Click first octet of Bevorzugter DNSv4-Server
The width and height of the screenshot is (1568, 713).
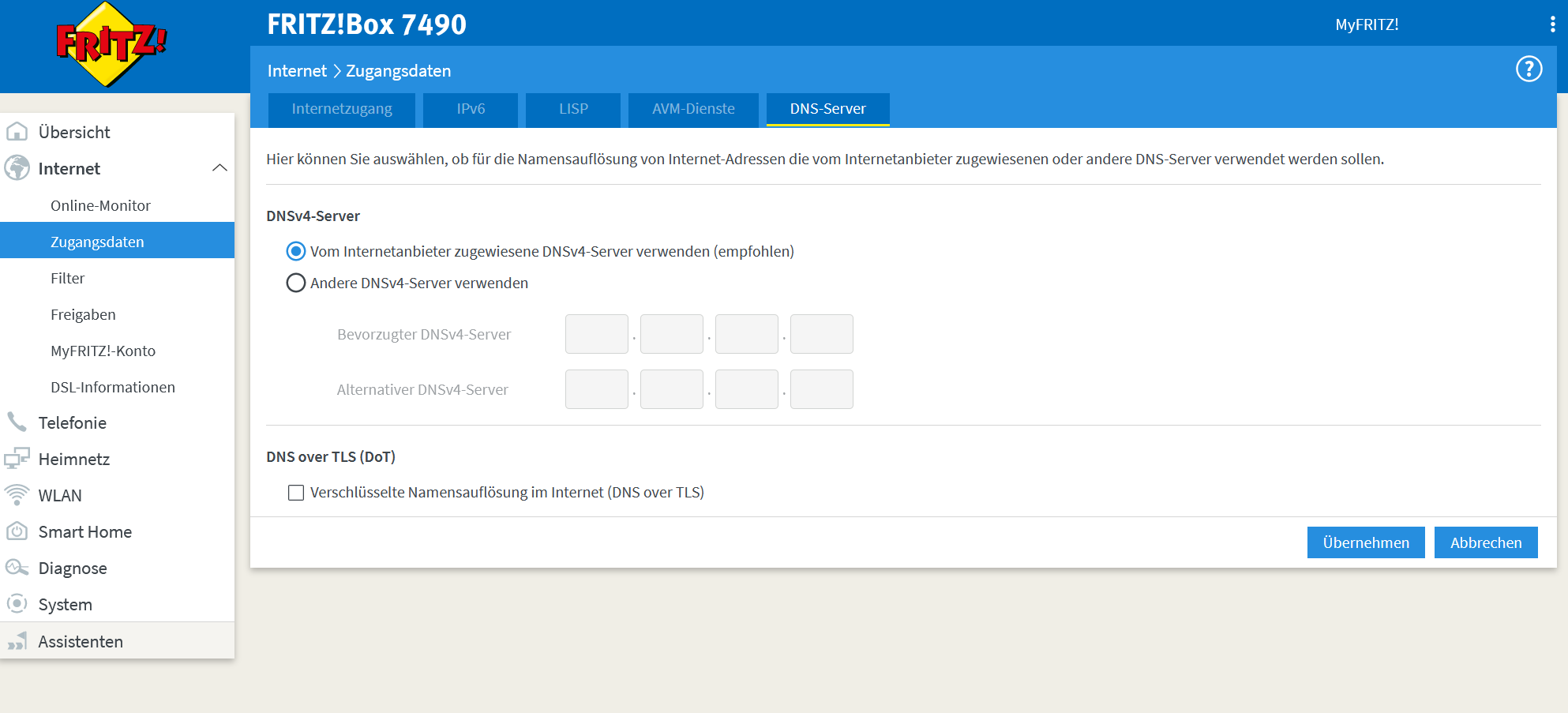[x=597, y=334]
